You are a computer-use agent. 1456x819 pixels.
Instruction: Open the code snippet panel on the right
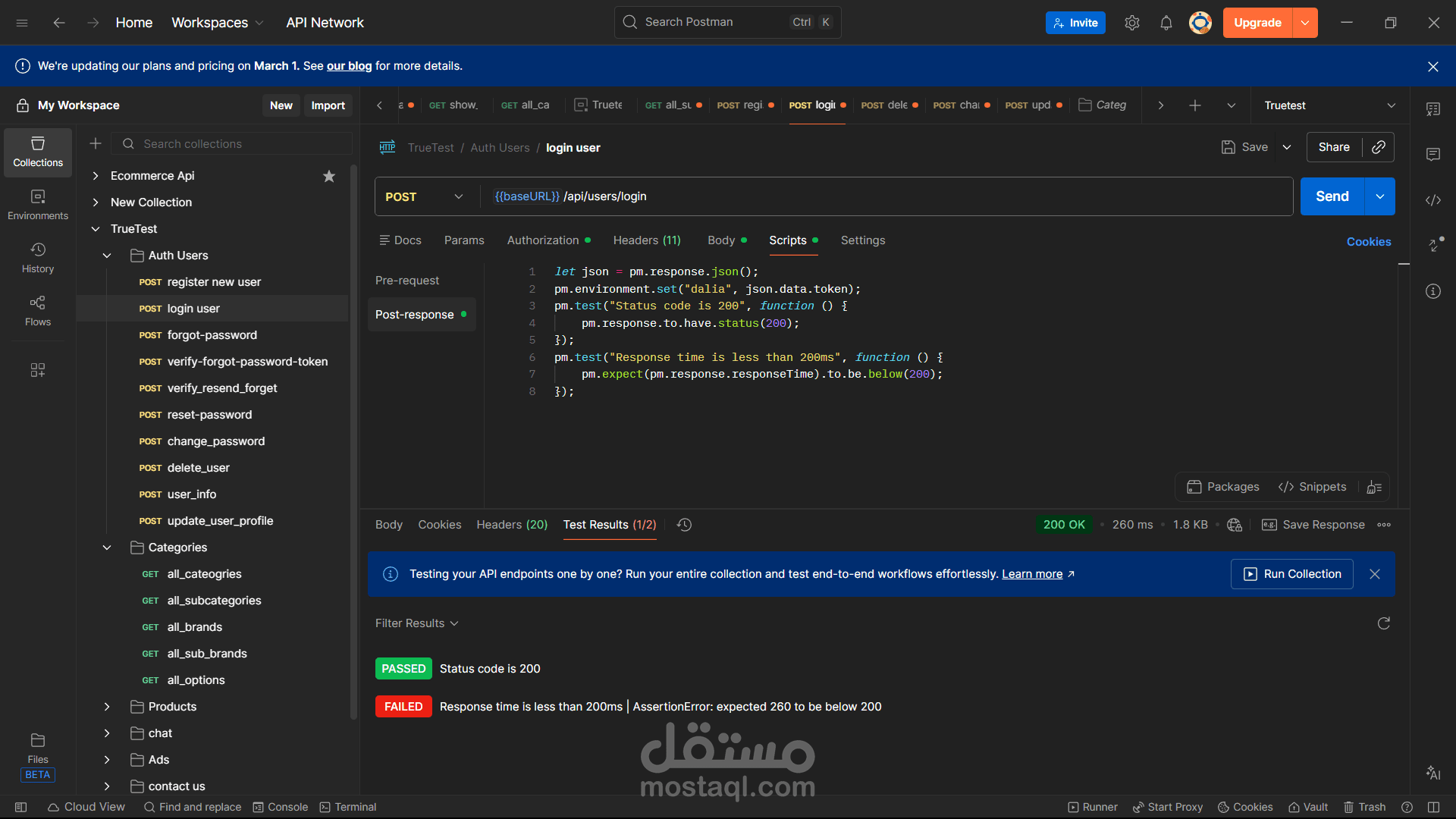(x=1433, y=200)
